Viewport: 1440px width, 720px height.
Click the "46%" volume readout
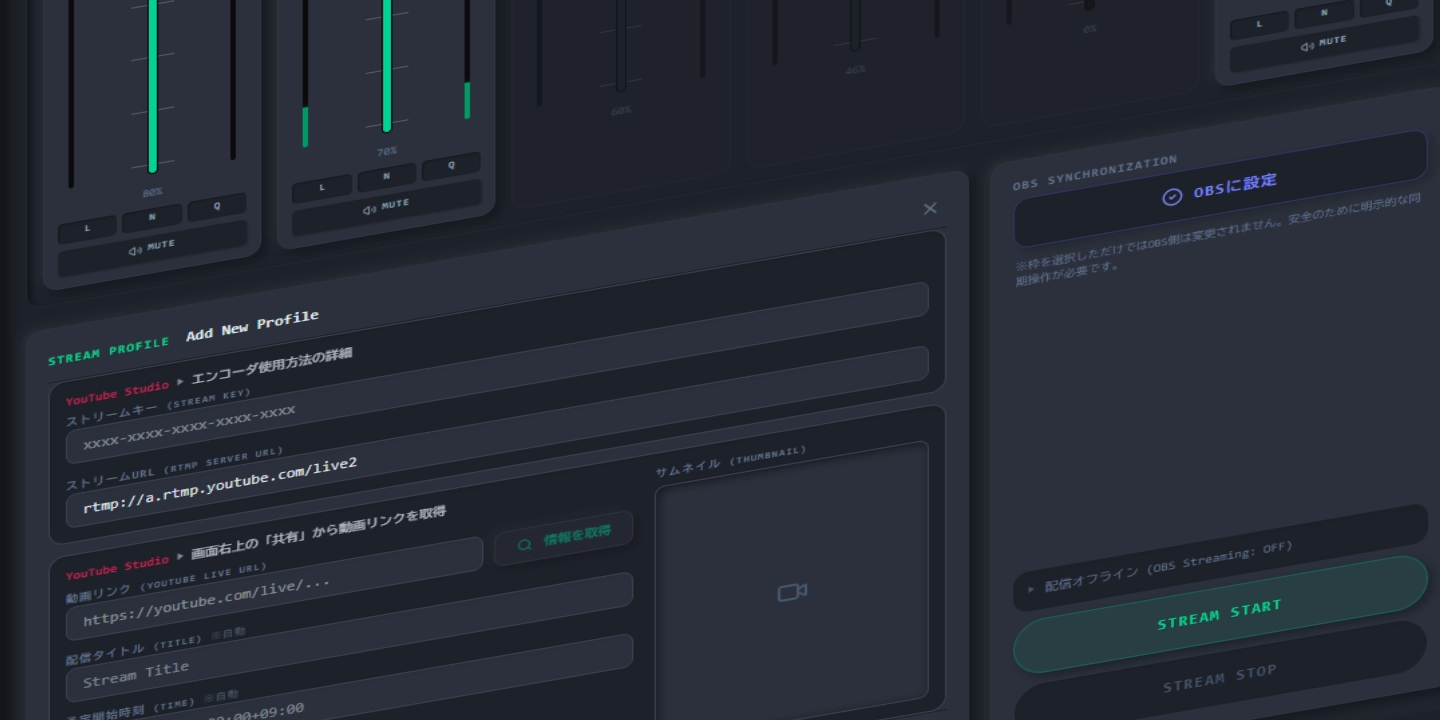(855, 70)
